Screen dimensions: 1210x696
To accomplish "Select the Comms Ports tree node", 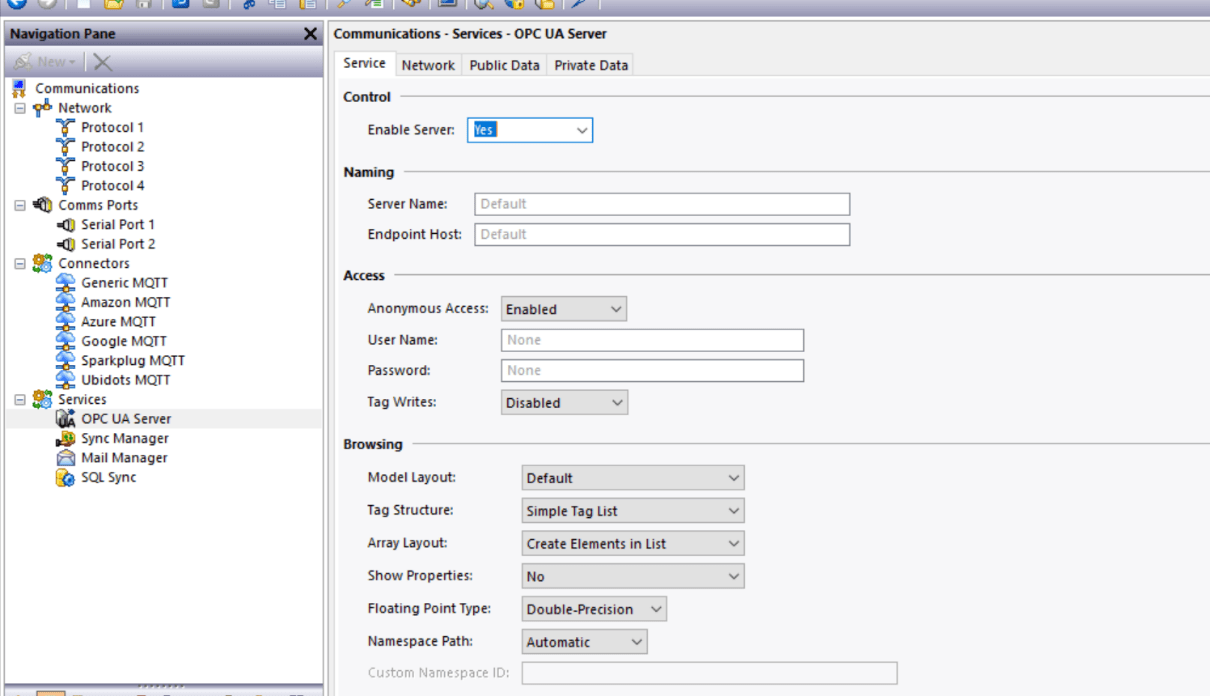I will pyautogui.click(x=98, y=205).
